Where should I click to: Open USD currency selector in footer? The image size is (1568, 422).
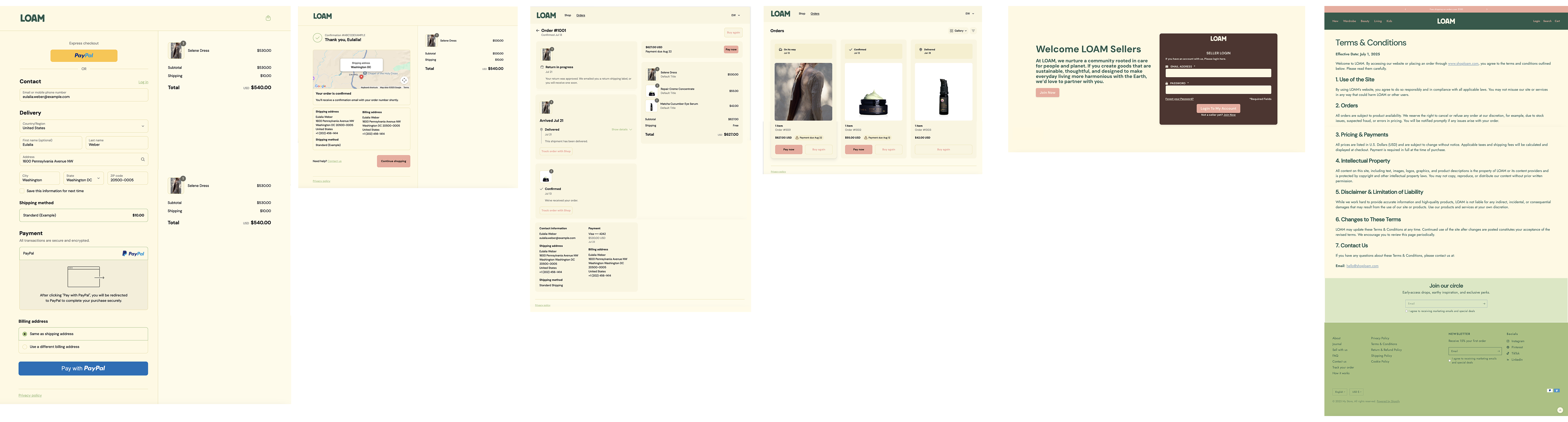(1356, 391)
